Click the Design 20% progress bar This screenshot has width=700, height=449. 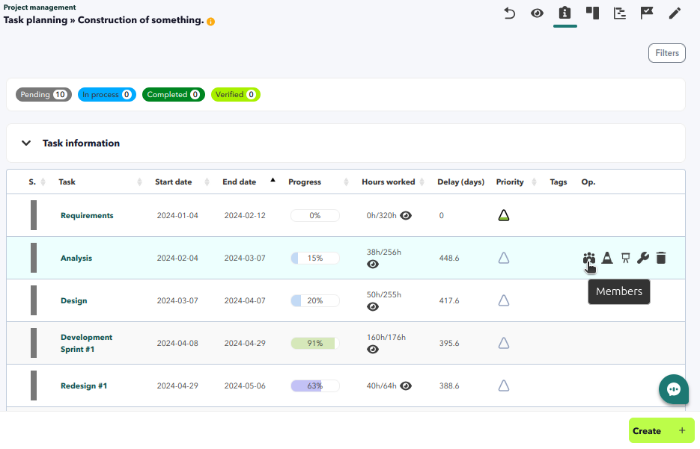pos(315,301)
